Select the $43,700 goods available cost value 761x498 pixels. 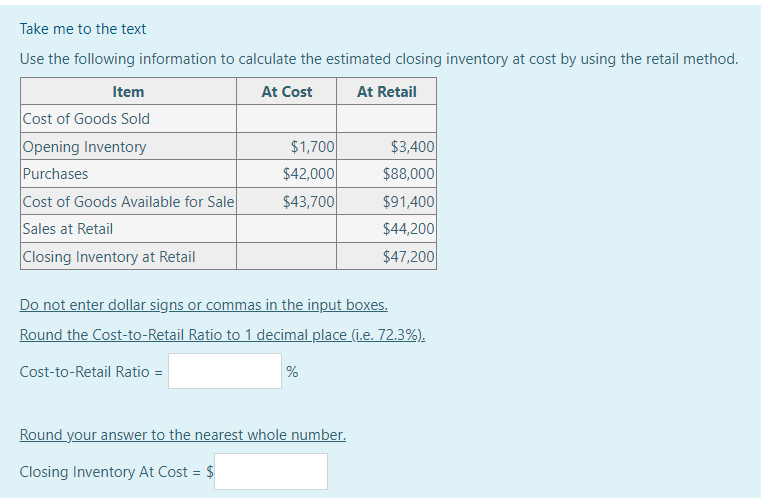point(309,201)
